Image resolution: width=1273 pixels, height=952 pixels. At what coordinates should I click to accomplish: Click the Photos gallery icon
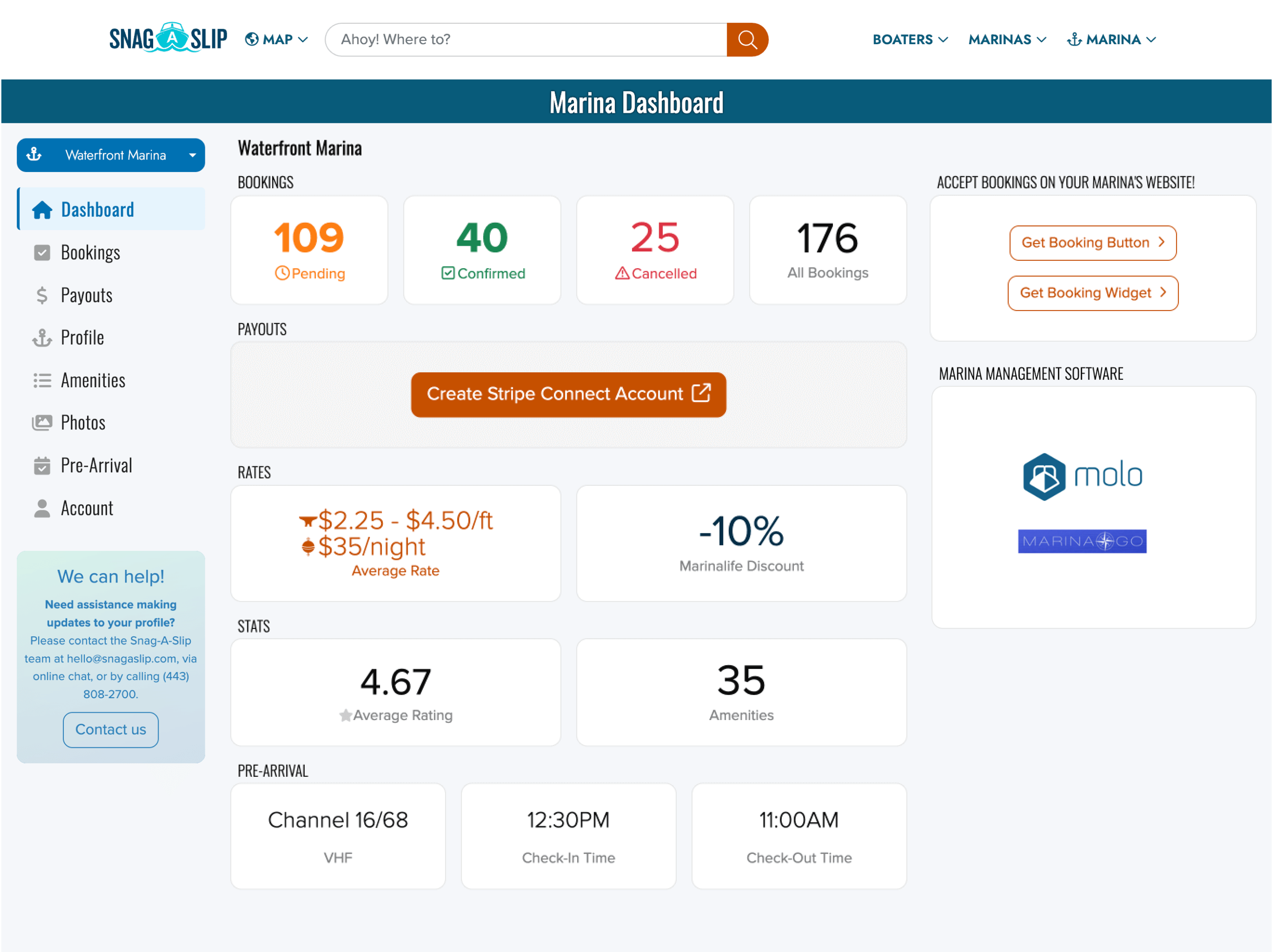pyautogui.click(x=42, y=423)
